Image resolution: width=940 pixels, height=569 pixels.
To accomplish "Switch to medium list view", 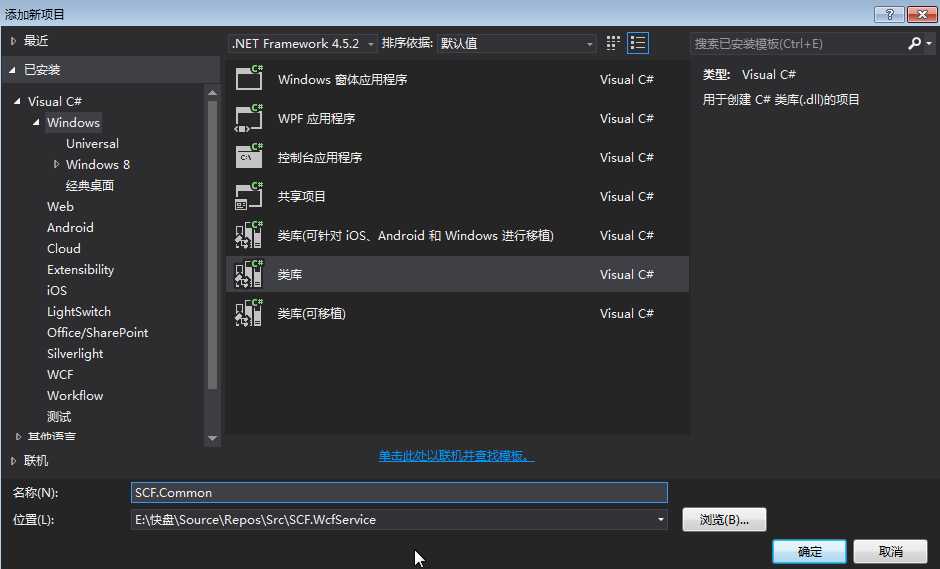I will (638, 43).
